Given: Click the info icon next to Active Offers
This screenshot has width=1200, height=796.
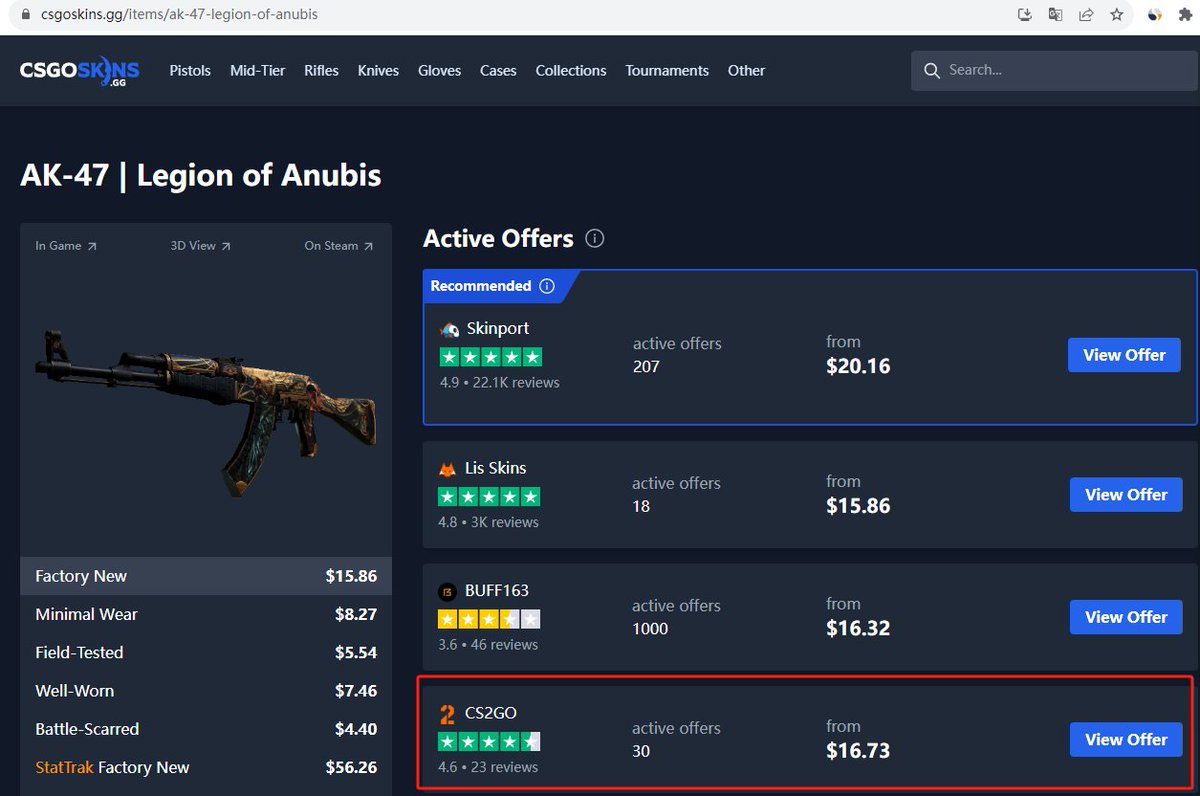Looking at the screenshot, I should (x=595, y=239).
